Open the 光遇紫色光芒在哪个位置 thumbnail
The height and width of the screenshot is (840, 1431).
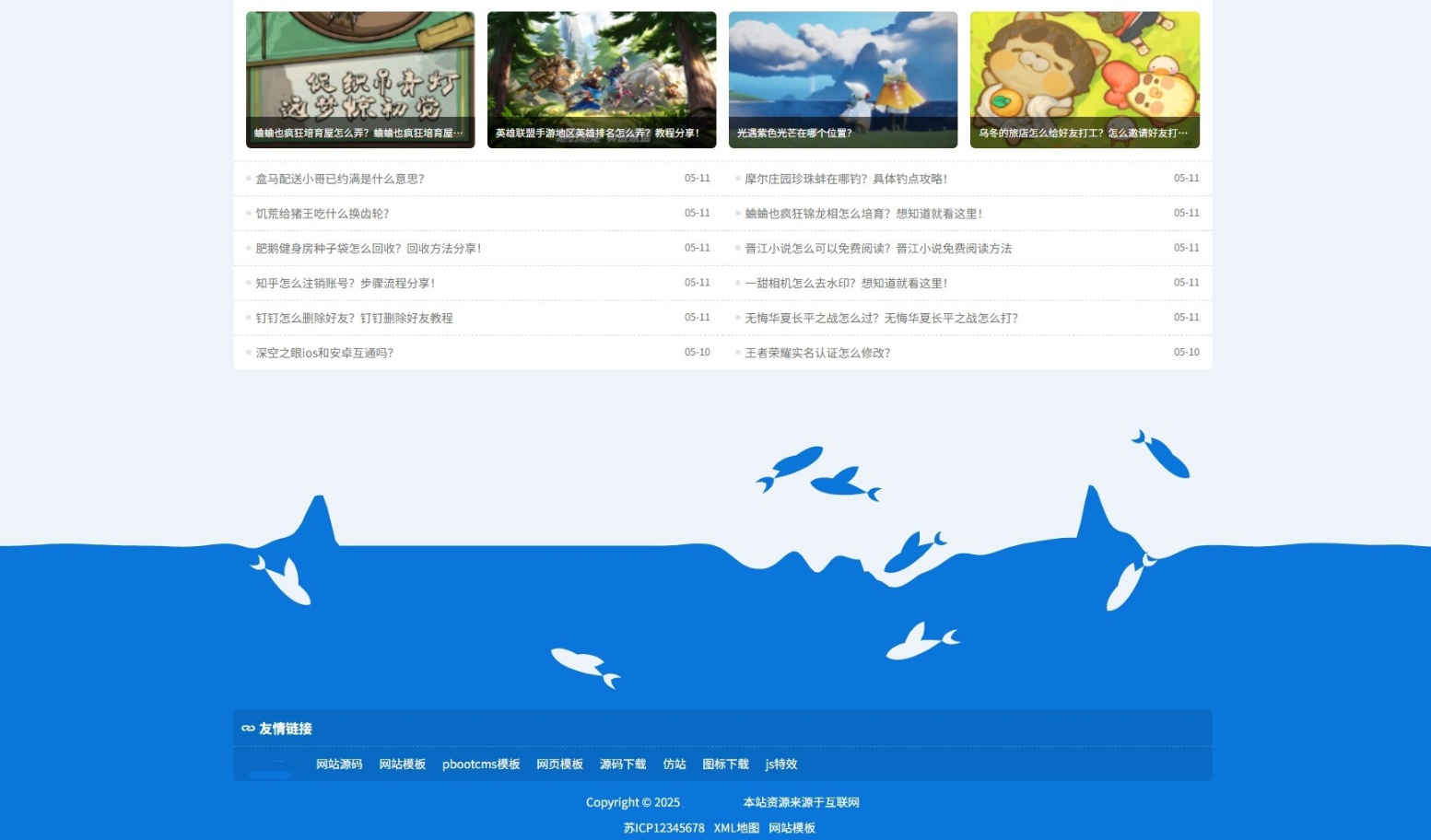[x=843, y=79]
